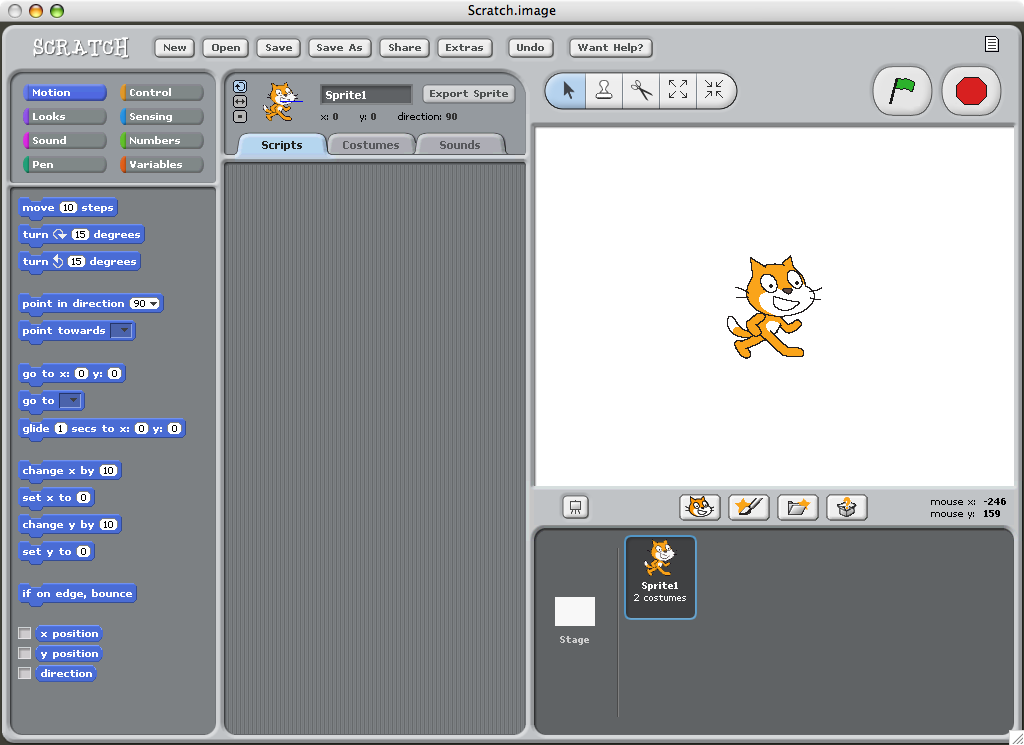
Task: Get a surprise sprite
Action: coord(846,507)
